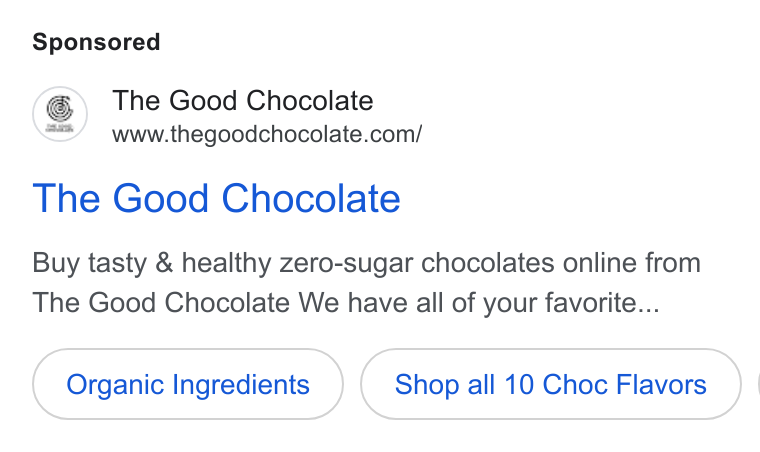Click the word Flavors in the second chip
This screenshot has width=760, height=452.
tap(662, 385)
